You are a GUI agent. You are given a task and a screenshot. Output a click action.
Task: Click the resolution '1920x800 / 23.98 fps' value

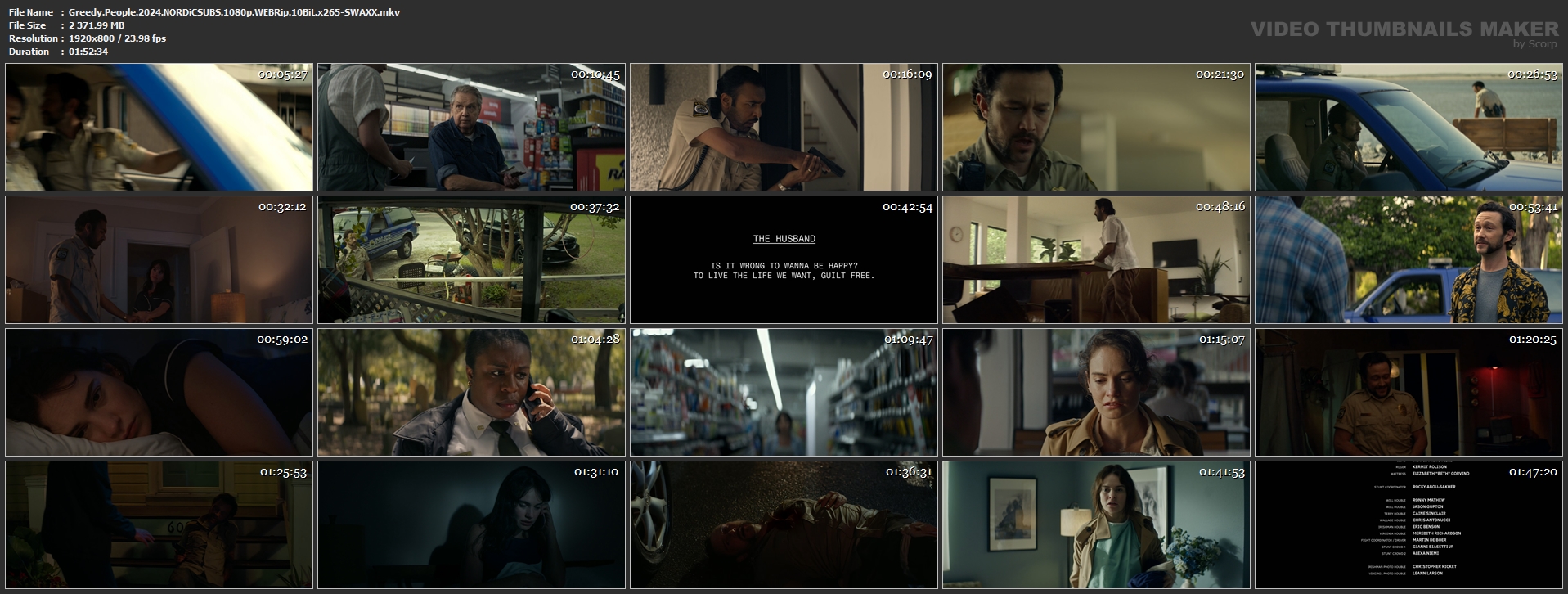pyautogui.click(x=117, y=38)
